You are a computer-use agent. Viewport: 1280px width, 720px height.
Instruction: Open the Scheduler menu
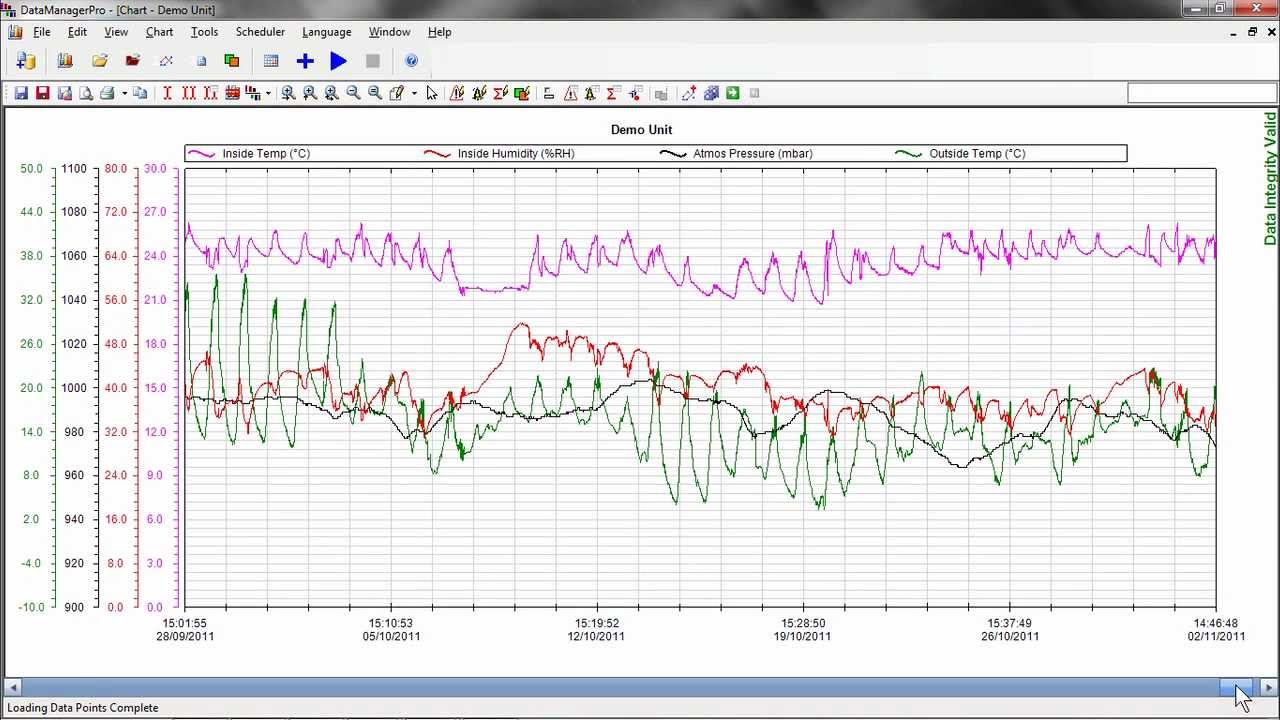(260, 32)
